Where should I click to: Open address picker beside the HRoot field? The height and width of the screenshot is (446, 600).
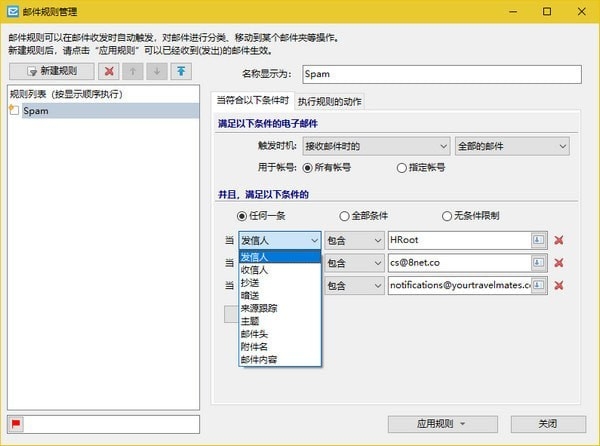(538, 240)
